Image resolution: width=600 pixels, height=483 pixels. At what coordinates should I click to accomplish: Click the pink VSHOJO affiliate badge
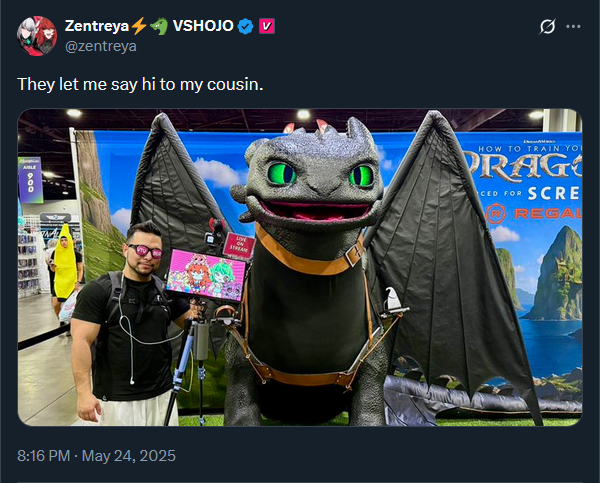pos(267,26)
